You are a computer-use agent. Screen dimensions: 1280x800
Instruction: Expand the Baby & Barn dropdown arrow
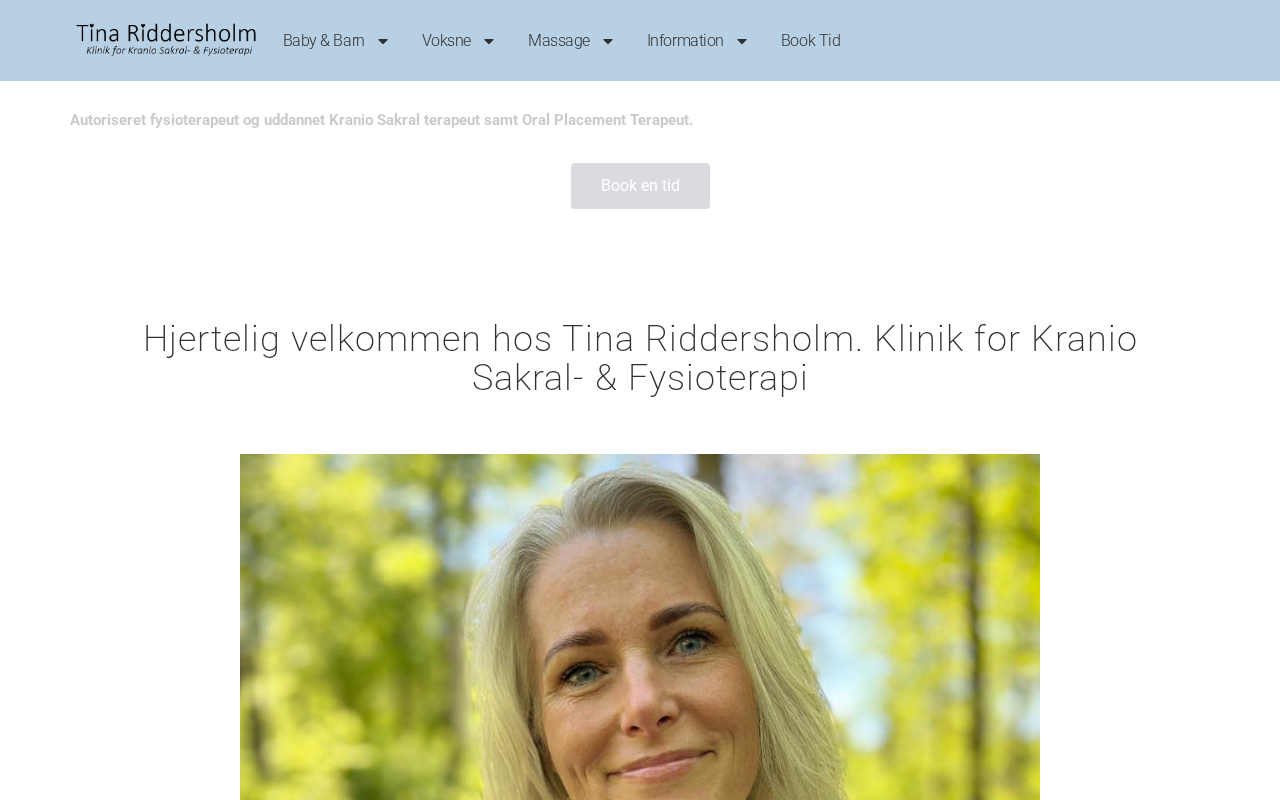(382, 41)
